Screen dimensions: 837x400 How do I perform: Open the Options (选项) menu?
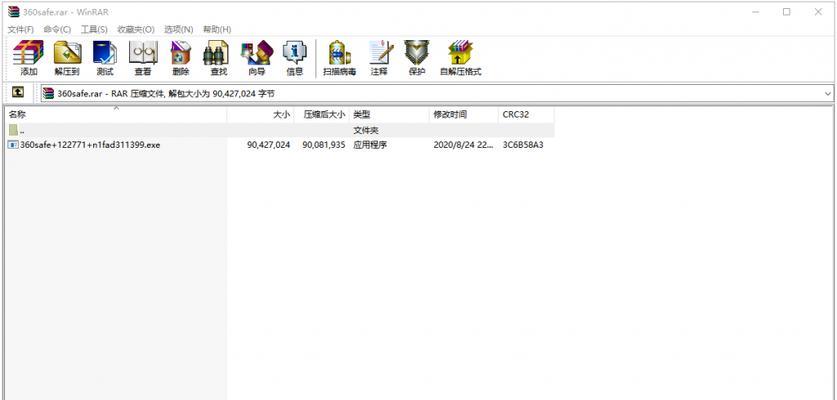click(179, 29)
